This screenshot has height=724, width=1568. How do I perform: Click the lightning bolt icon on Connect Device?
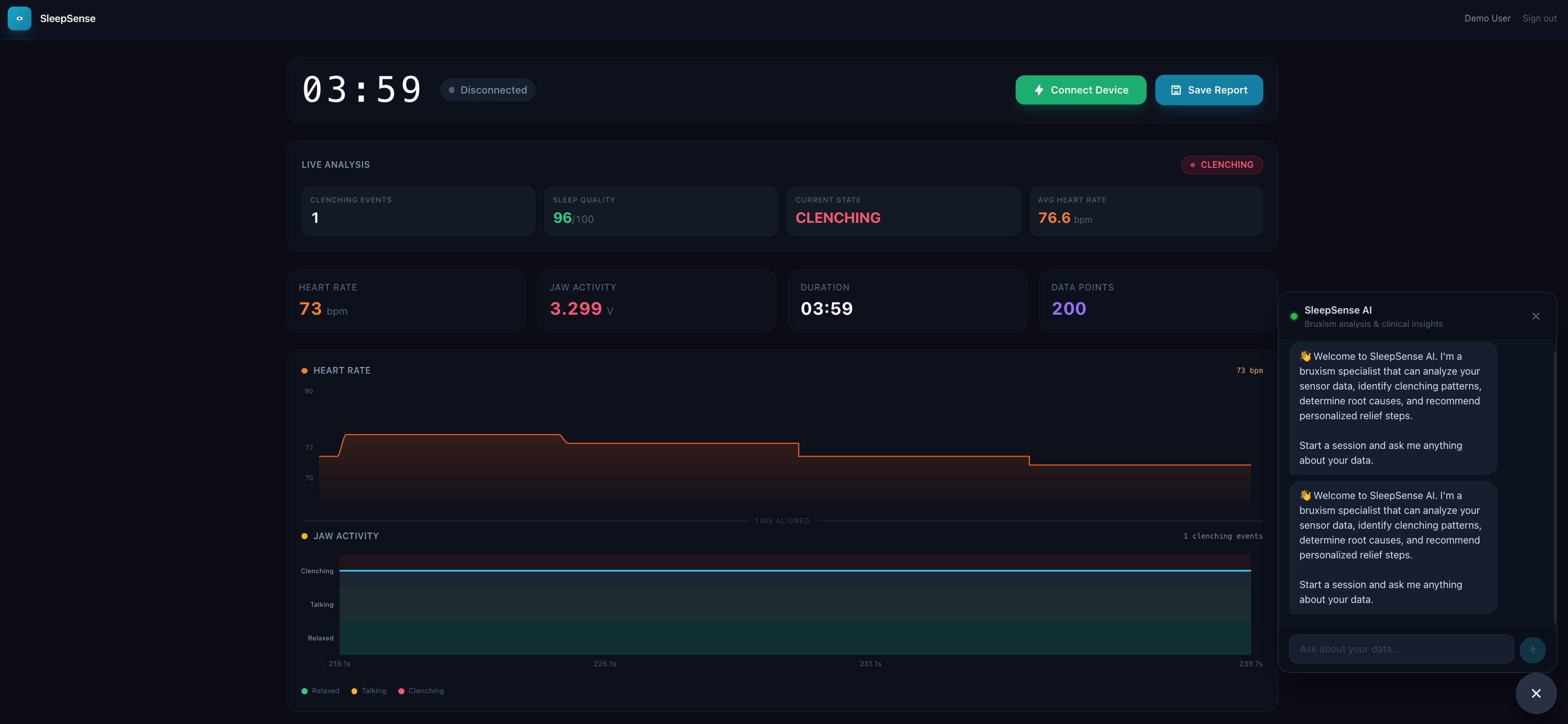point(1039,90)
